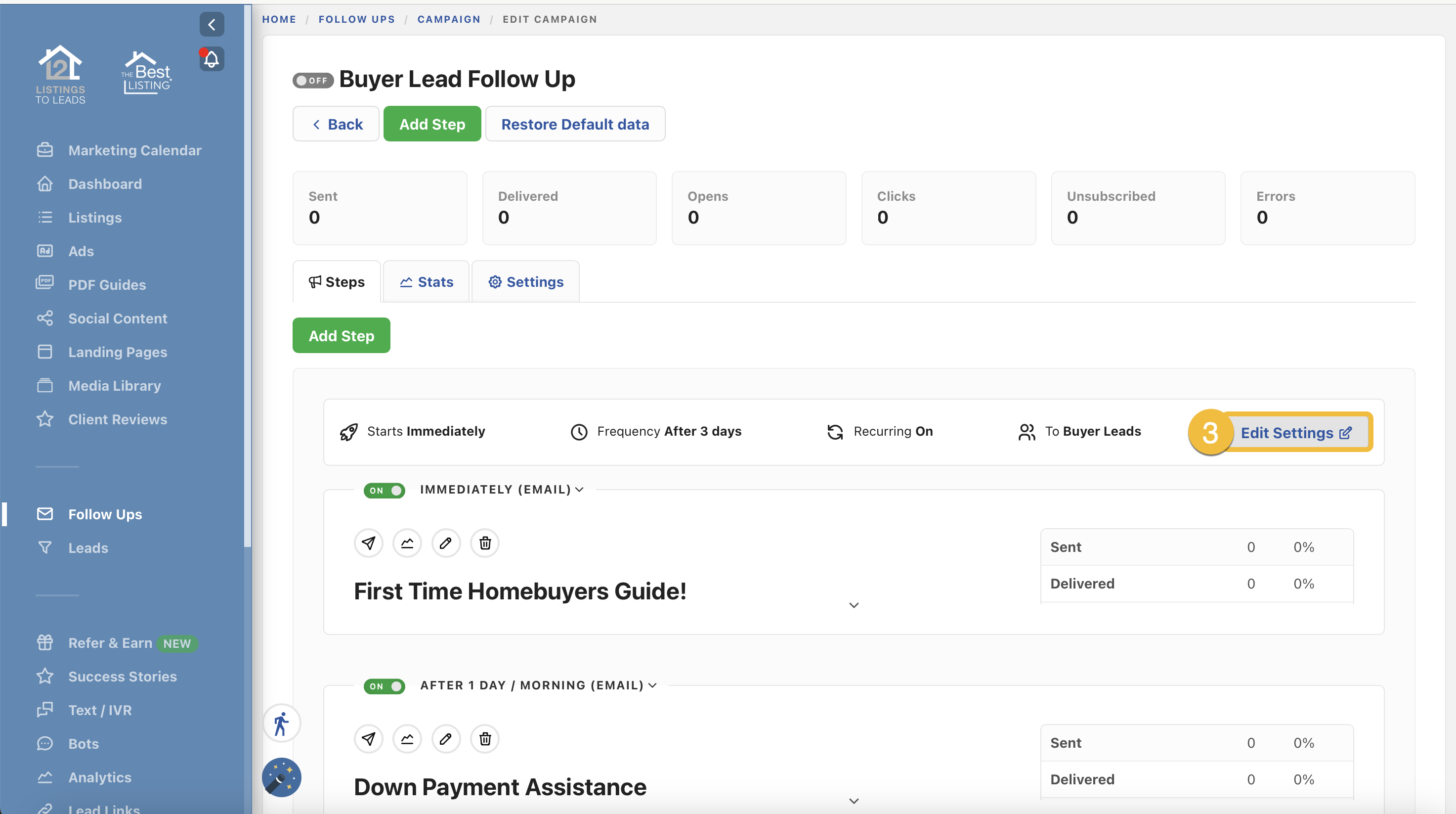The width and height of the screenshot is (1456, 814).
Task: Disable the After 1 Day / Morning step toggle
Action: coord(385,686)
